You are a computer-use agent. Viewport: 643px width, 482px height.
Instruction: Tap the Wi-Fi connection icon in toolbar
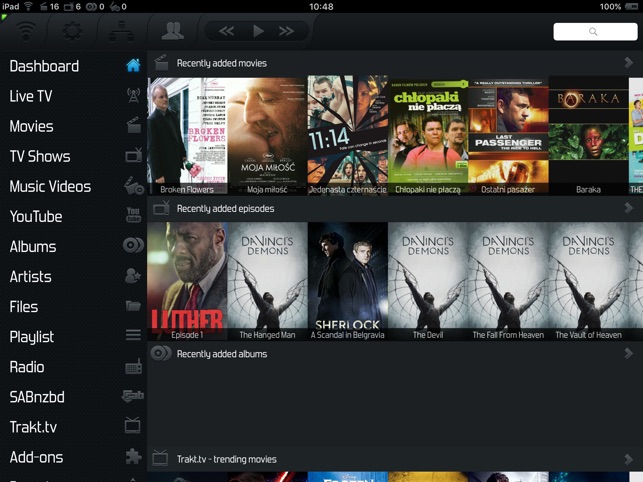coord(26,31)
